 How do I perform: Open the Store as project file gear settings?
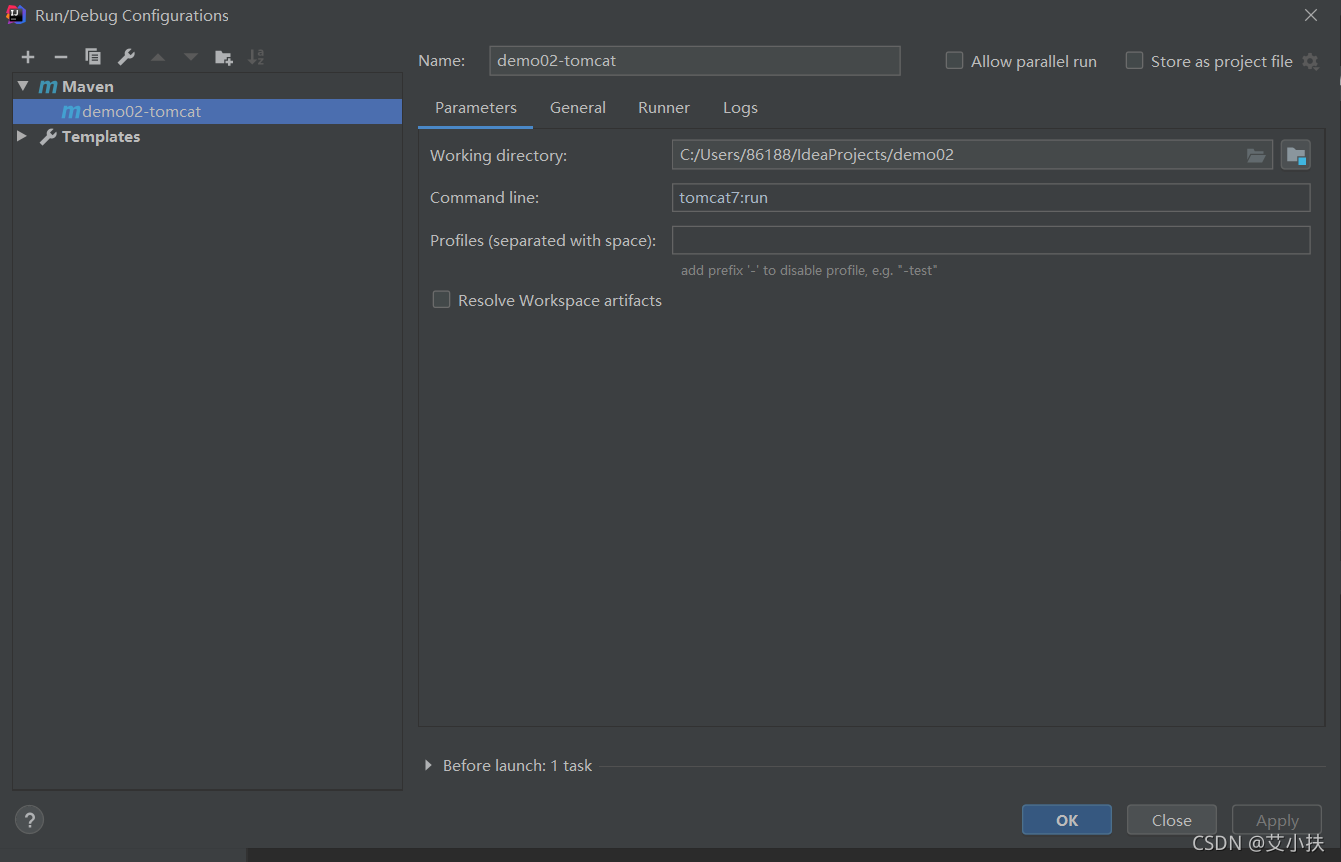click(x=1311, y=62)
